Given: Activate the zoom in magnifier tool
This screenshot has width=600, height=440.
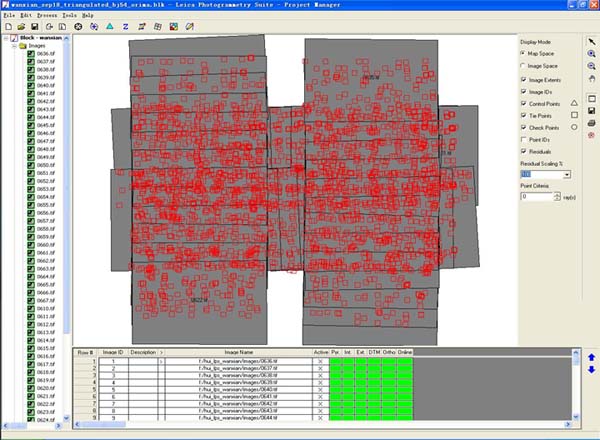Looking at the screenshot, I should tap(591, 53).
